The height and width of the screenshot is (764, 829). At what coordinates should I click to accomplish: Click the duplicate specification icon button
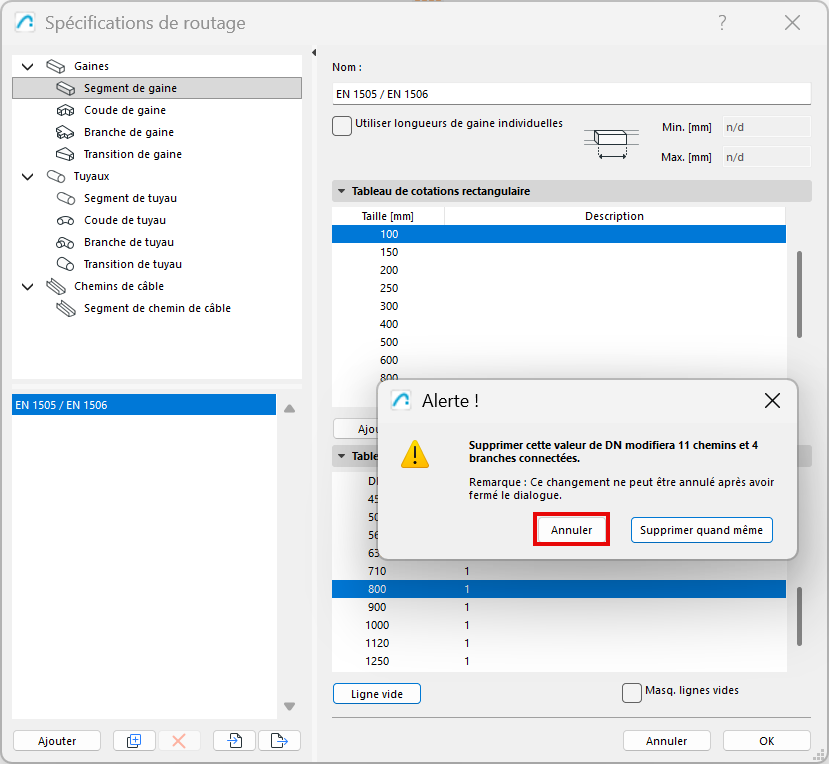(134, 741)
